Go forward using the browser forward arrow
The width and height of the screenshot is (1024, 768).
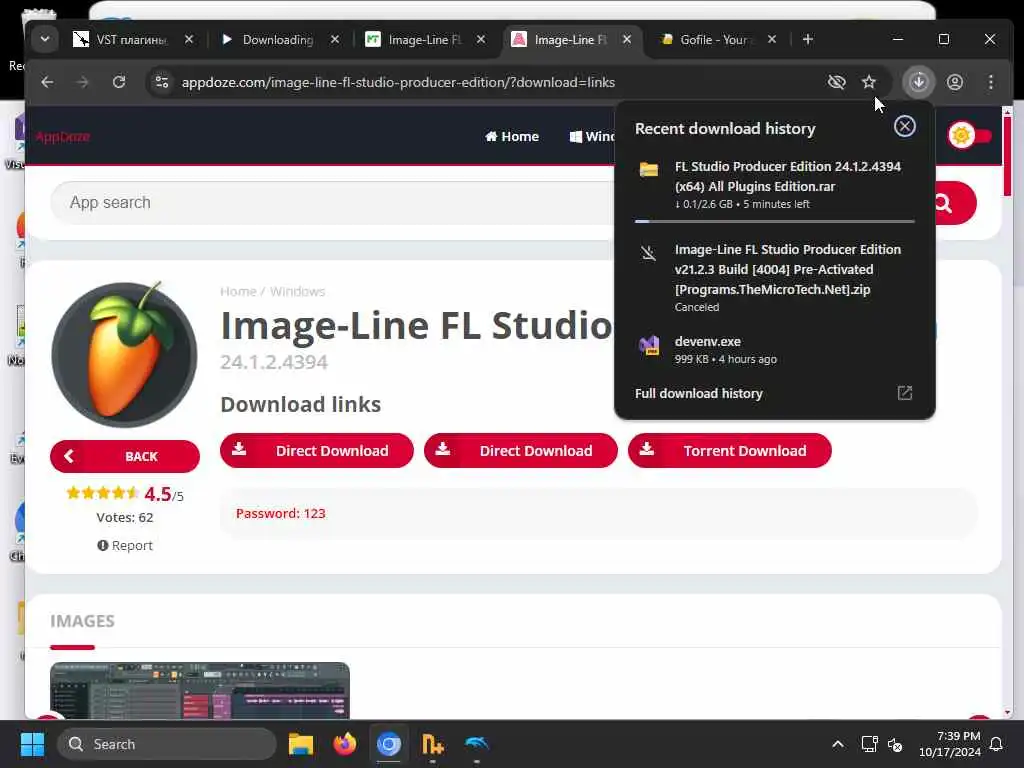pyautogui.click(x=83, y=82)
